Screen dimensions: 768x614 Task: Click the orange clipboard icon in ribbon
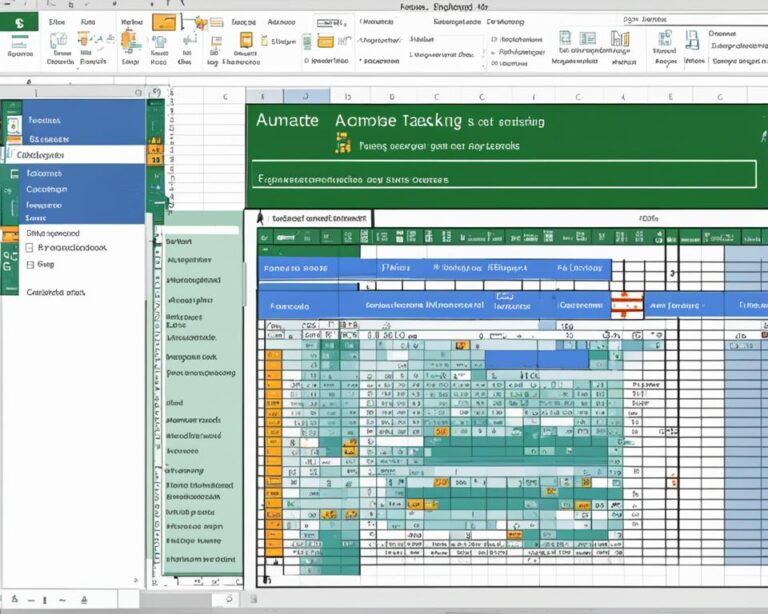(x=130, y=39)
